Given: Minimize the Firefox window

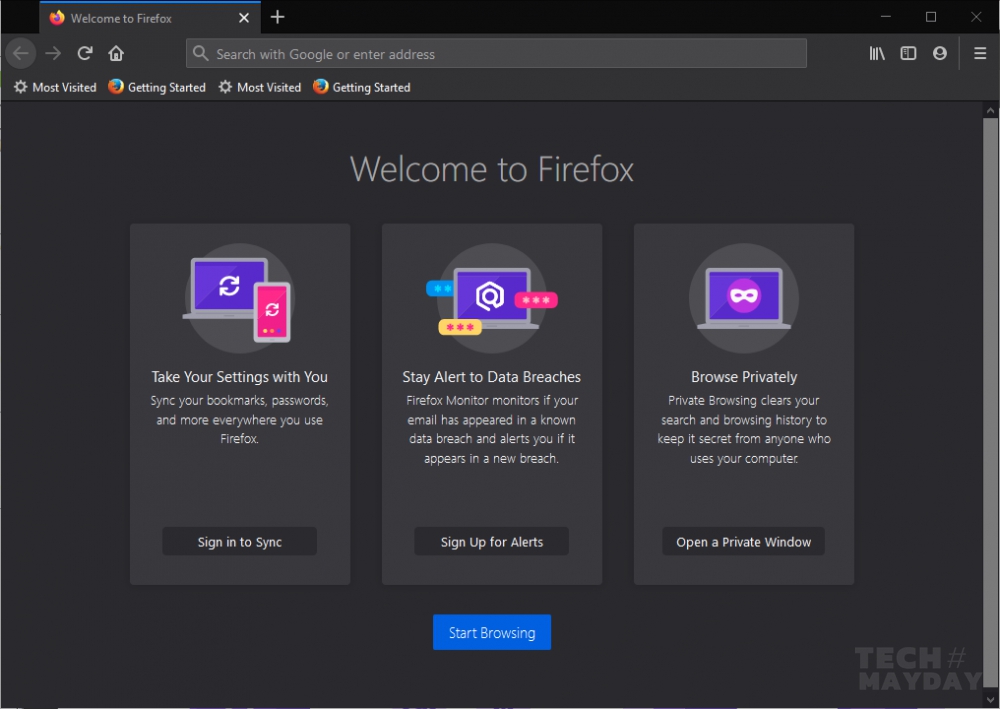Looking at the screenshot, I should [x=886, y=17].
